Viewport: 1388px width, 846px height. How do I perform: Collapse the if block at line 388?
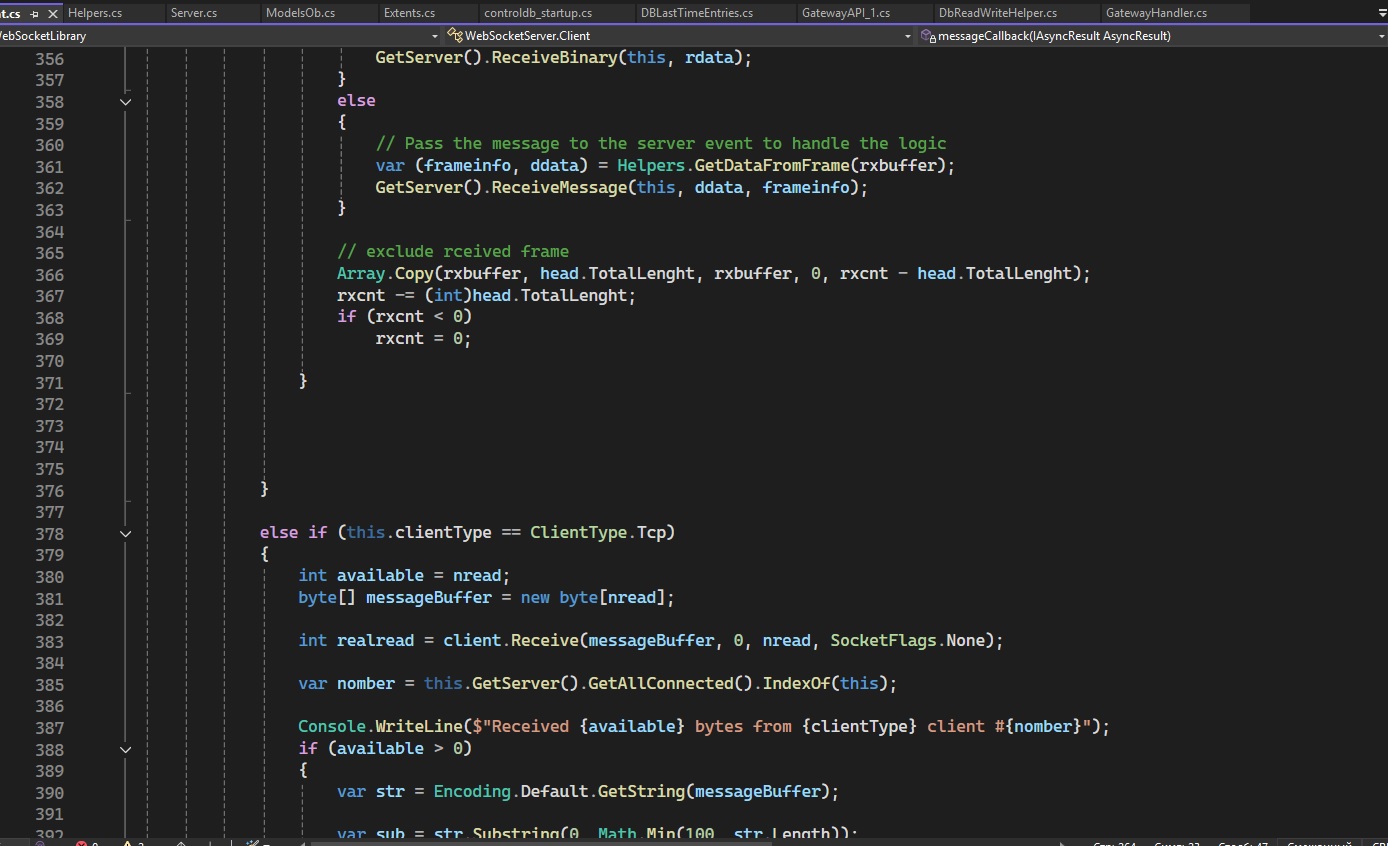click(126, 749)
